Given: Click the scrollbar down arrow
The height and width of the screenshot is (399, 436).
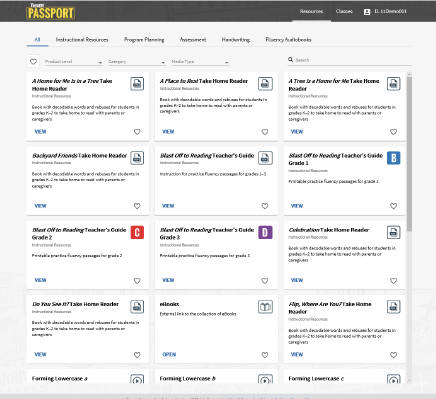Looking at the screenshot, I should click(x=409, y=380).
